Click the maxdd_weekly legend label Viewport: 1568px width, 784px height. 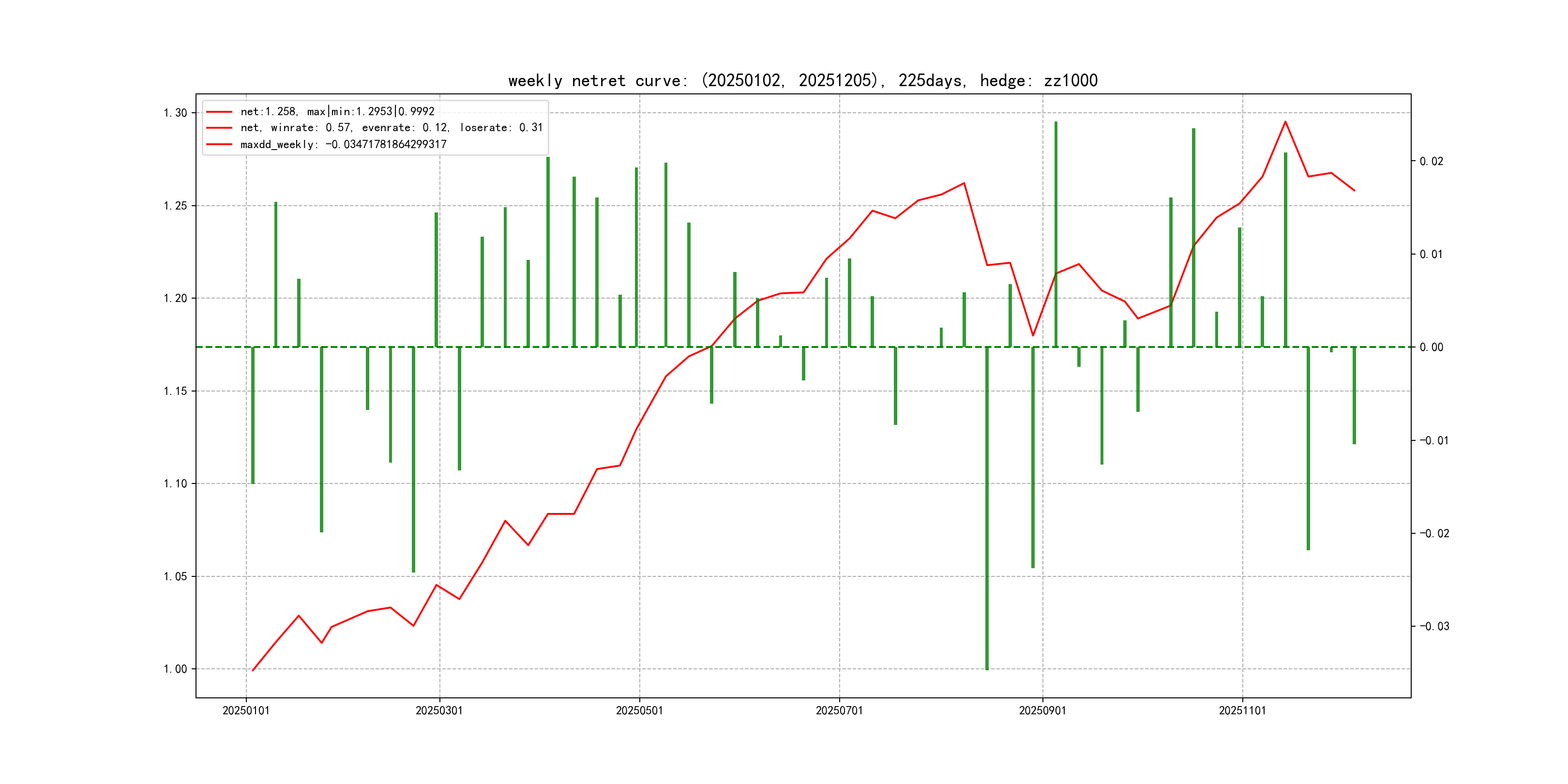click(x=343, y=144)
